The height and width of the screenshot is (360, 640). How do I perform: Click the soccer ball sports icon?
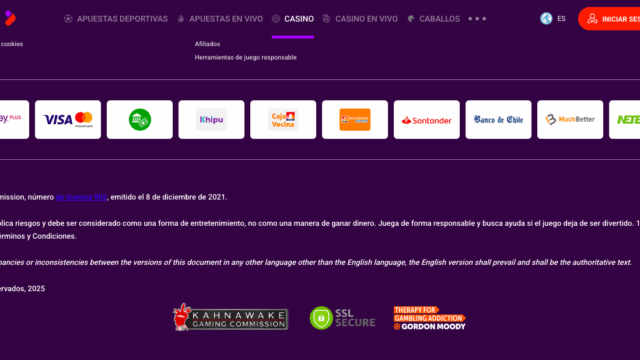pyautogui.click(x=68, y=19)
